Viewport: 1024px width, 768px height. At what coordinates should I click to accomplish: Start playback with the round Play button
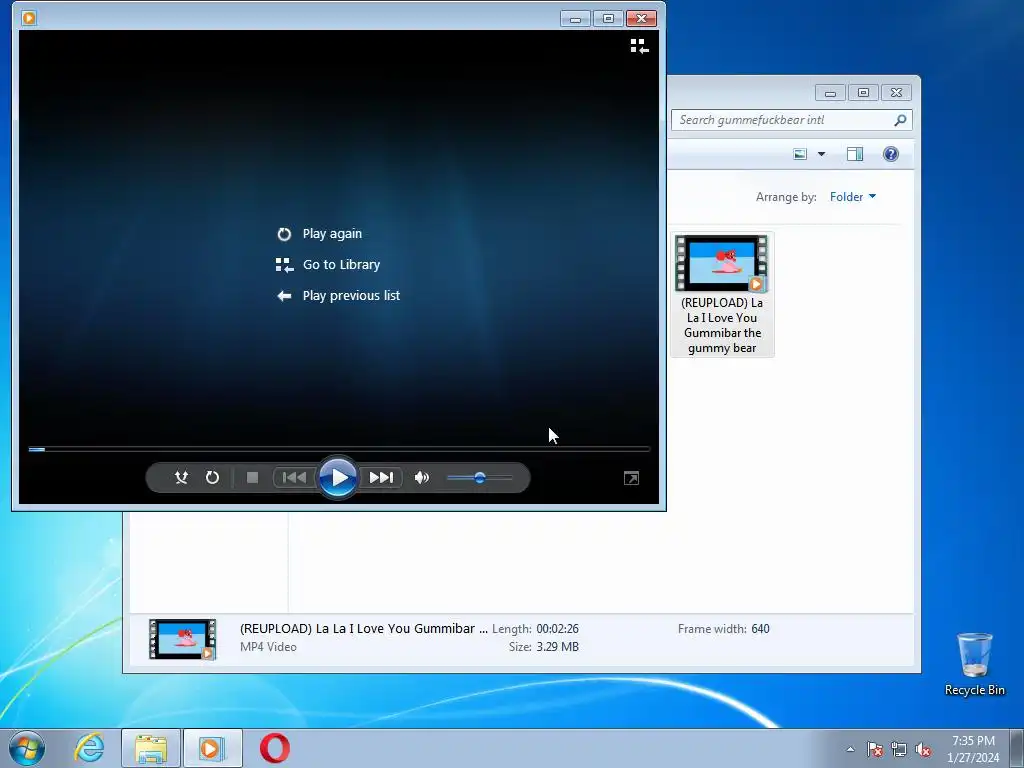(338, 477)
